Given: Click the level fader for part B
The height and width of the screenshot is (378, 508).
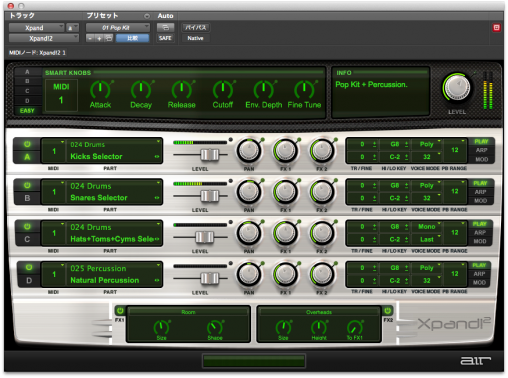Looking at the screenshot, I should coord(210,196).
